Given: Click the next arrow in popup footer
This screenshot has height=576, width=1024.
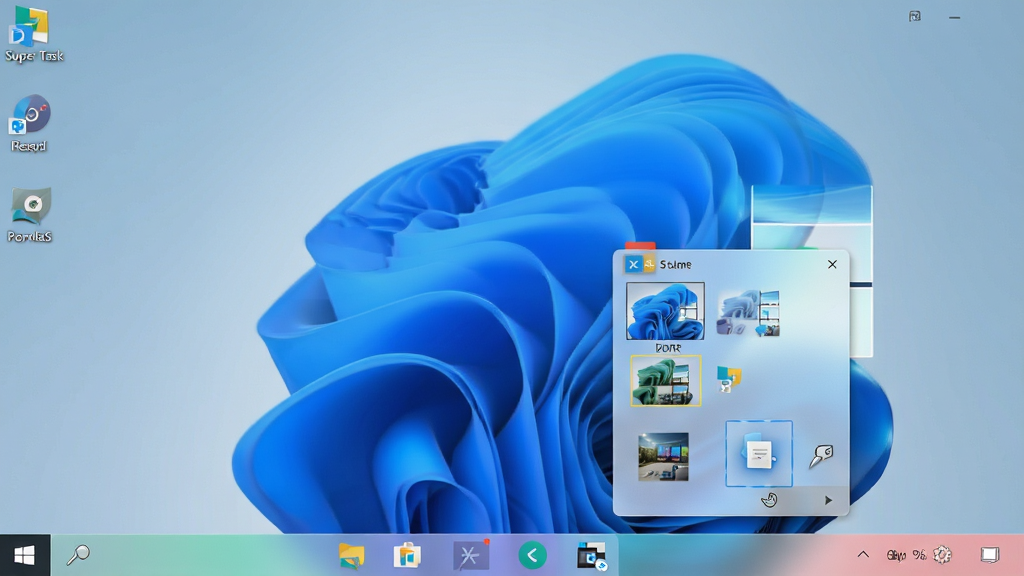Looking at the screenshot, I should click(x=828, y=500).
